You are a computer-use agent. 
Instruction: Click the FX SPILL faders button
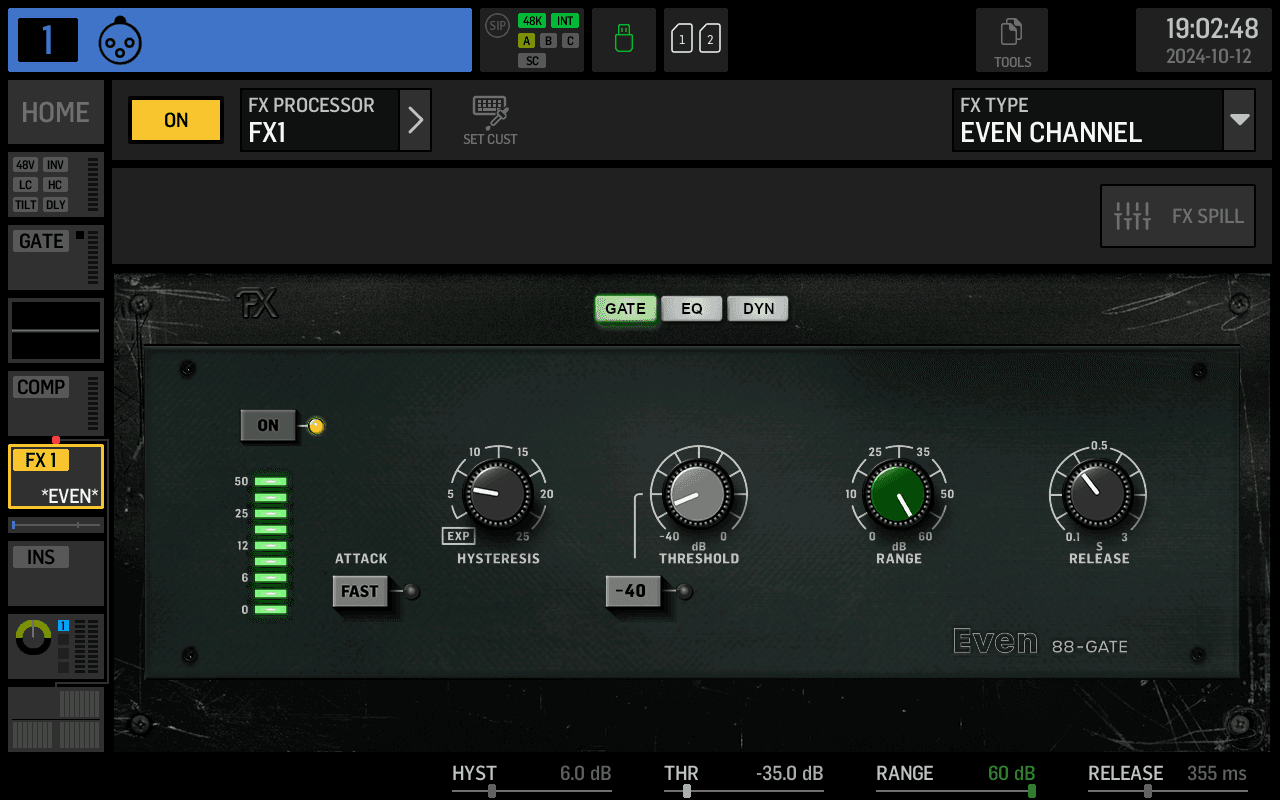pyautogui.click(x=1178, y=215)
